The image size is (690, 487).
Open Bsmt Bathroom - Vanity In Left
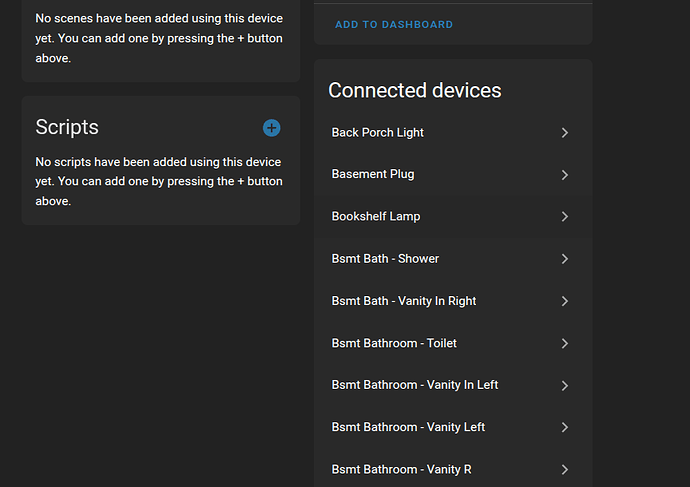(x=453, y=385)
